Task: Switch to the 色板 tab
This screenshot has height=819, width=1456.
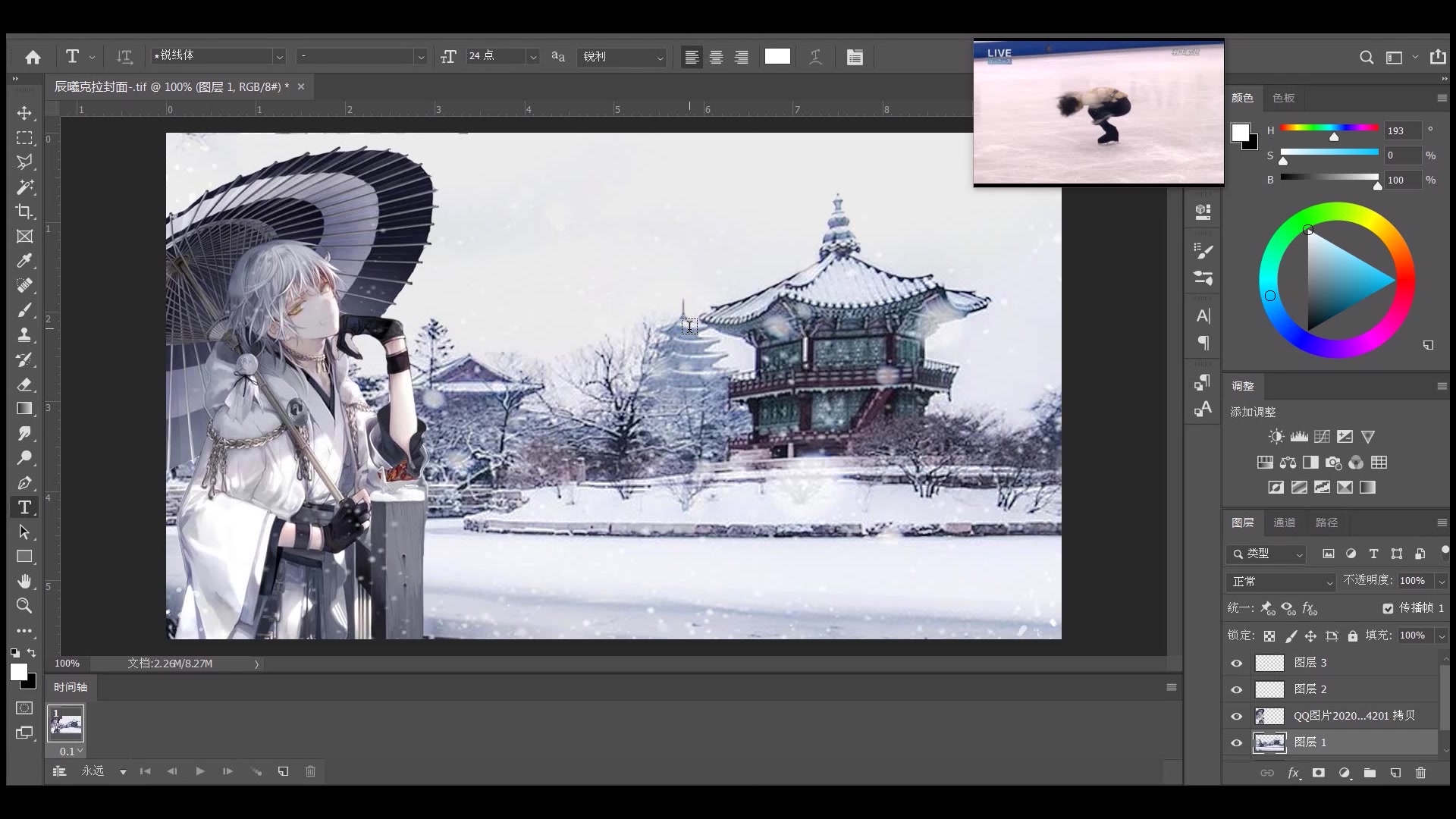Action: [1283, 98]
